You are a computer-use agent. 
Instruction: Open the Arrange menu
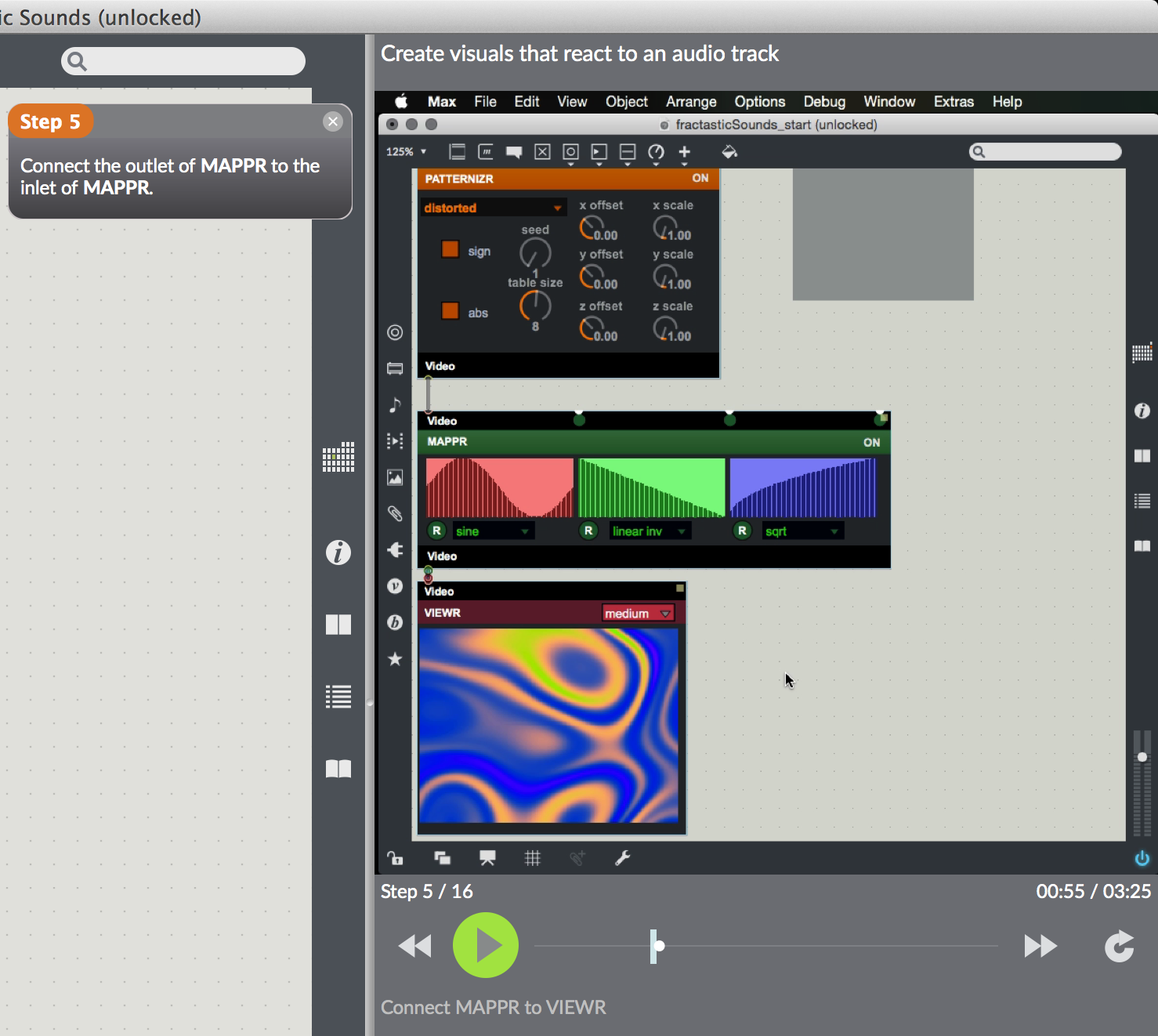(691, 102)
